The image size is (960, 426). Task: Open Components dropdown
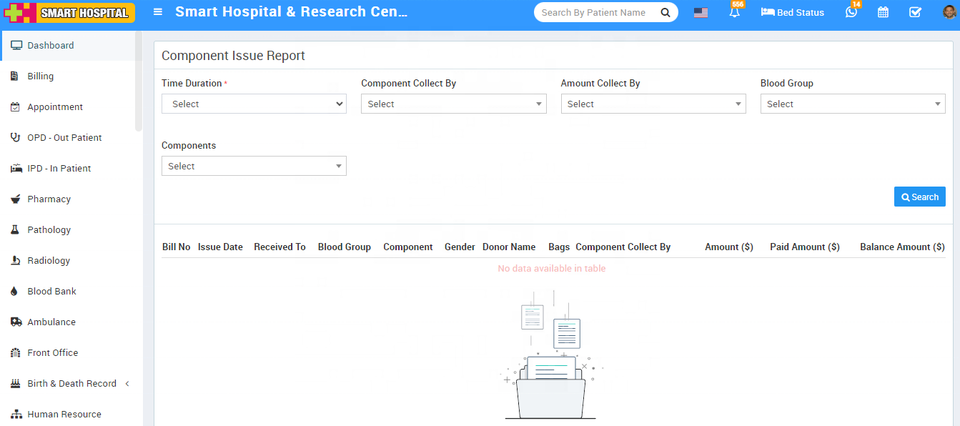click(x=254, y=166)
